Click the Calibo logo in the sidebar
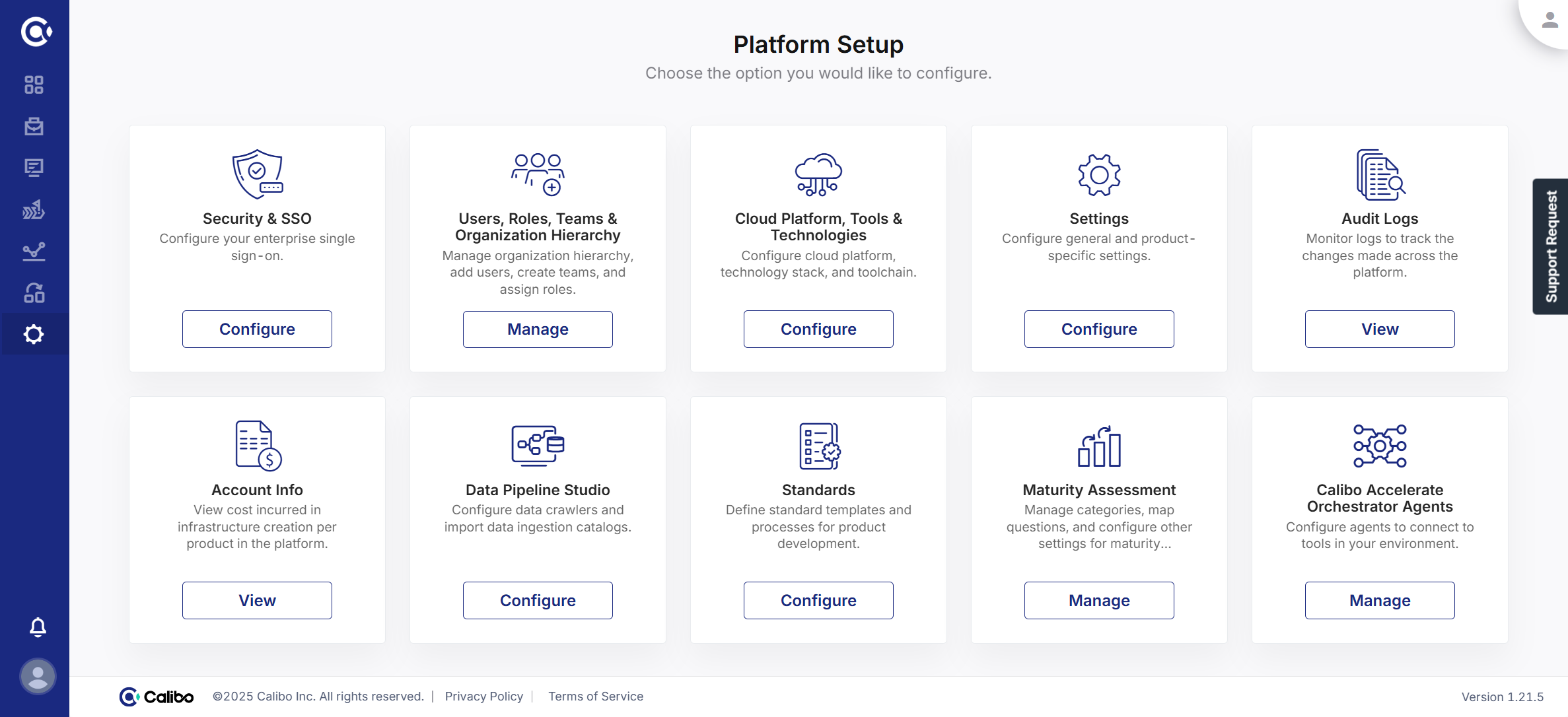Image resolution: width=1568 pixels, height=717 pixels. tap(36, 31)
